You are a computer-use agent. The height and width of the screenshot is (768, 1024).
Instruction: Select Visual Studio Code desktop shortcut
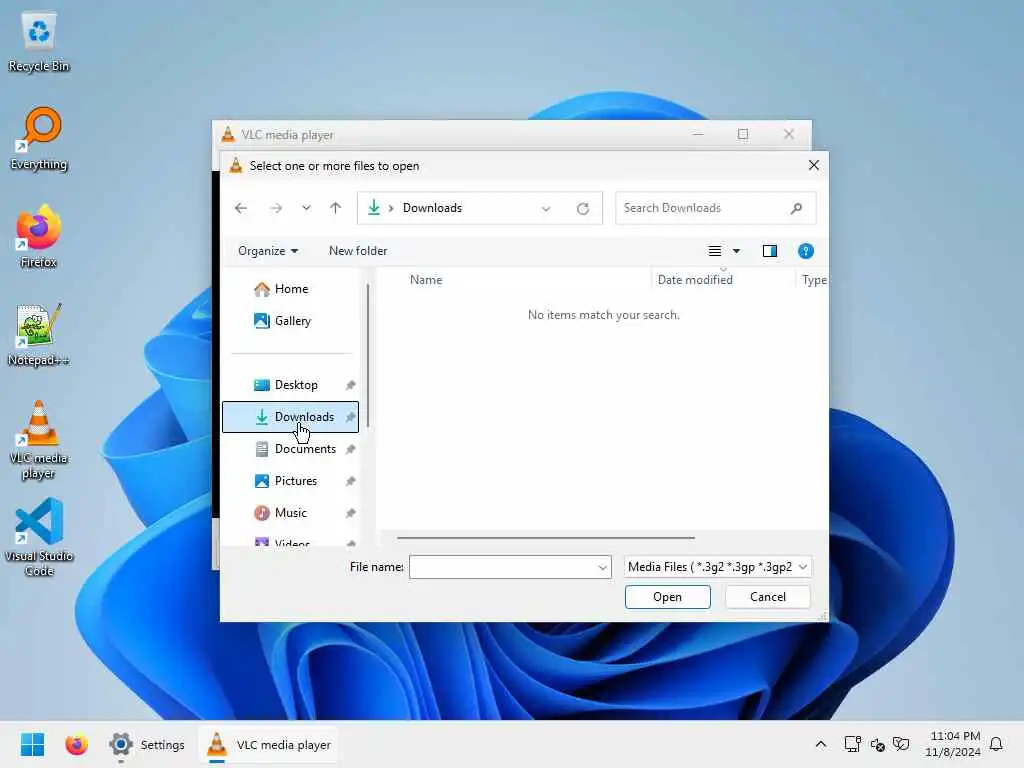click(x=39, y=538)
